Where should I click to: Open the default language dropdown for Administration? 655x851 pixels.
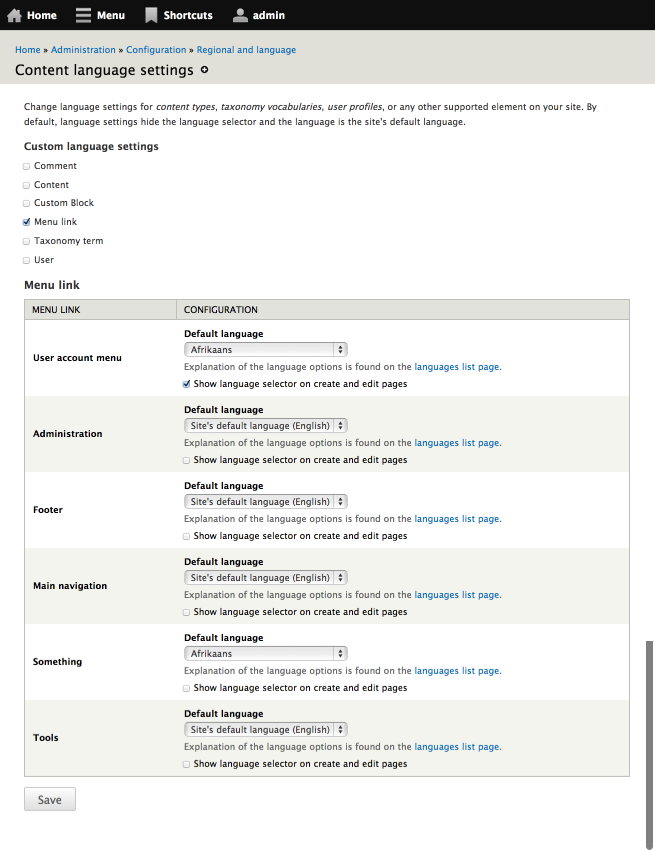(265, 425)
